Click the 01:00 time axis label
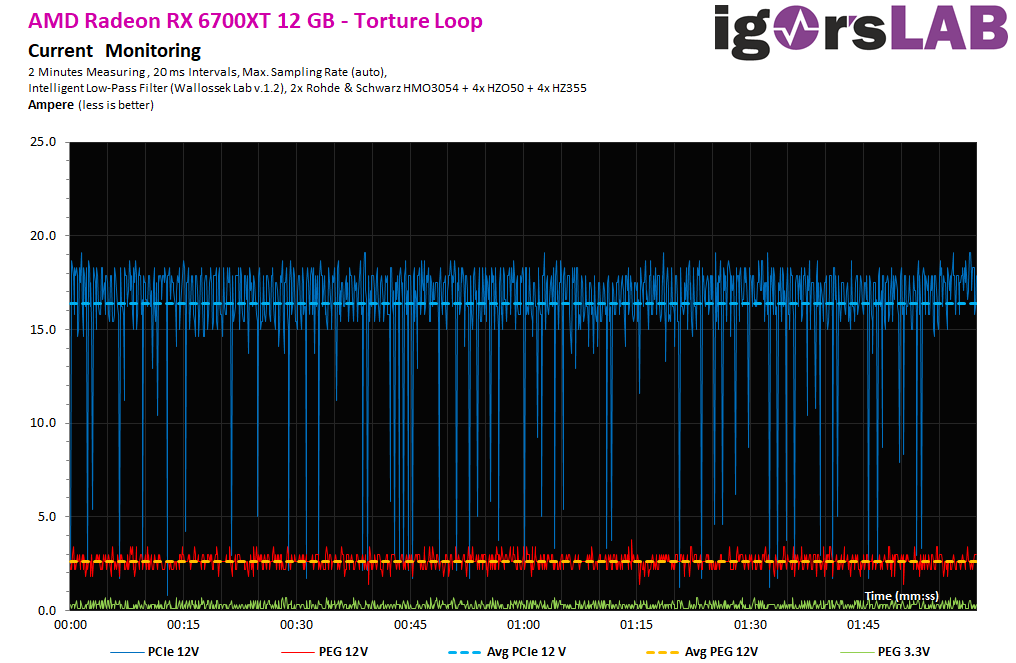The image size is (1016, 663). pos(523,625)
